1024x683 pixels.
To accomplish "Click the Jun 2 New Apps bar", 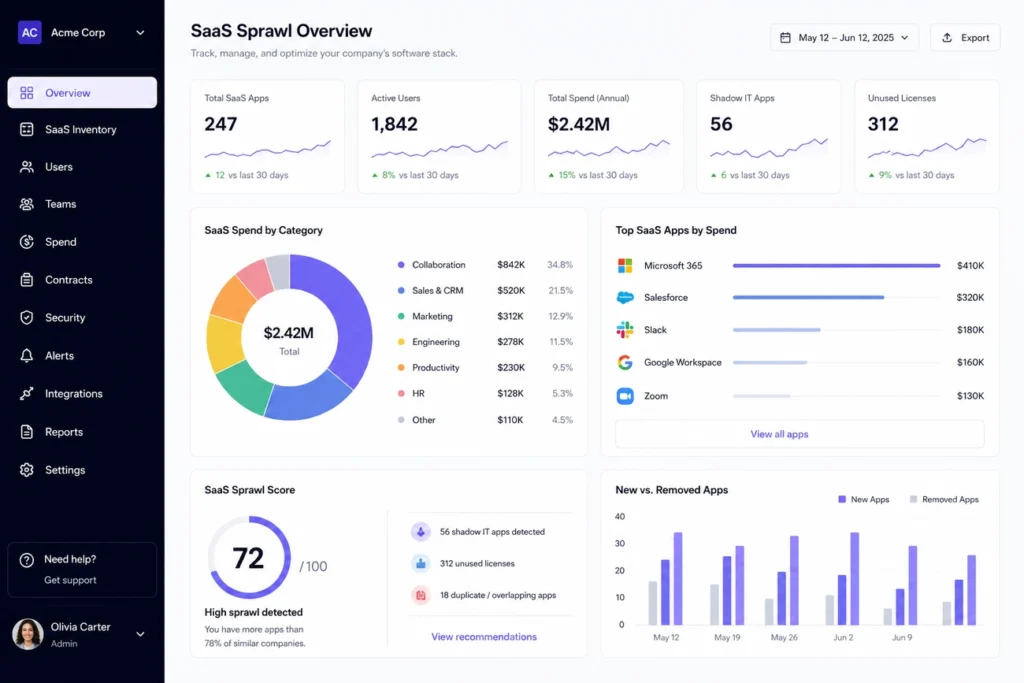I will pos(842,600).
